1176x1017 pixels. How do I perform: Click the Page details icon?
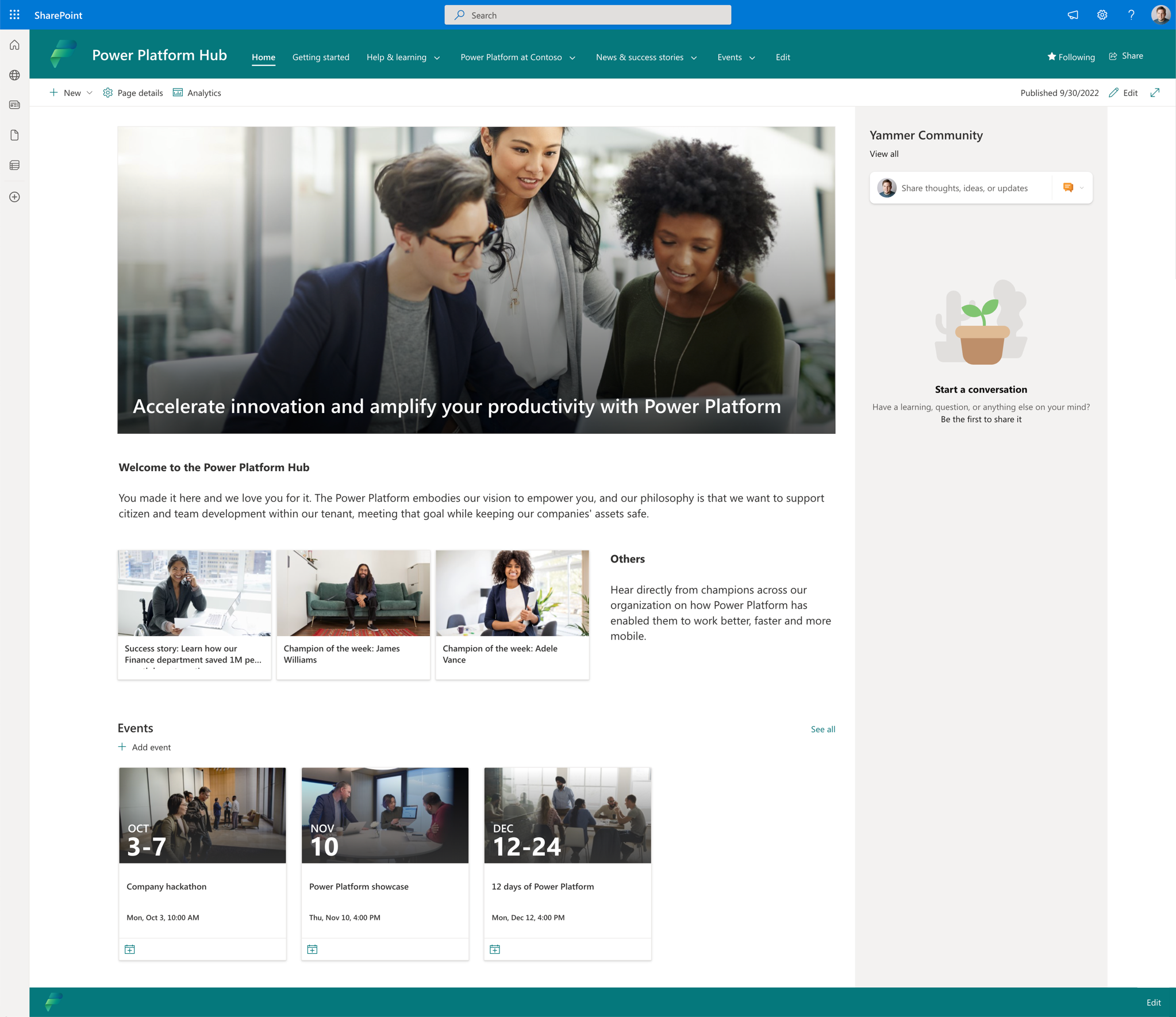(x=108, y=92)
